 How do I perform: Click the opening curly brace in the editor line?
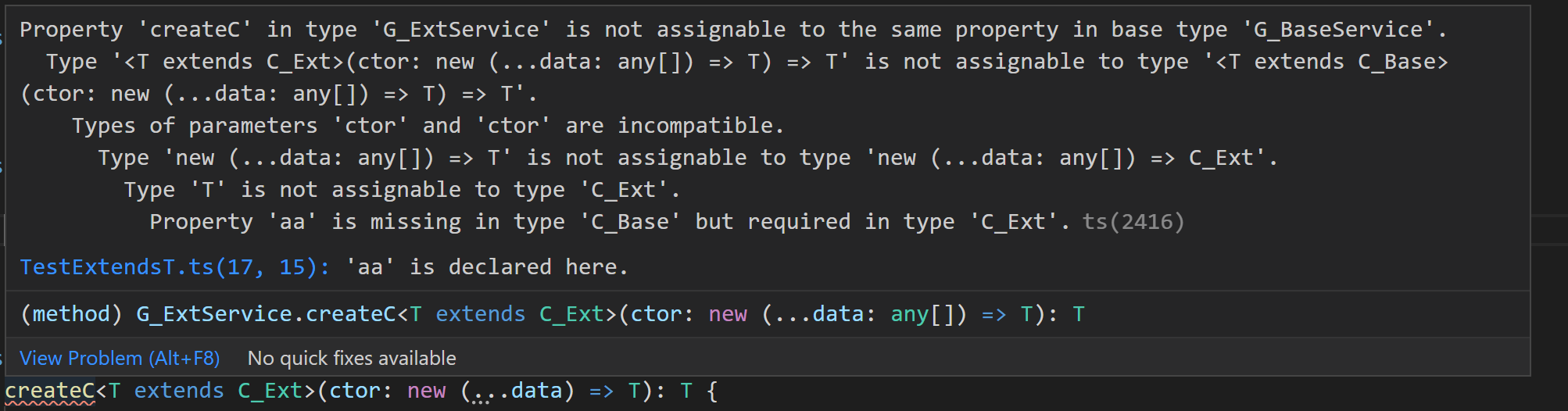click(x=711, y=391)
